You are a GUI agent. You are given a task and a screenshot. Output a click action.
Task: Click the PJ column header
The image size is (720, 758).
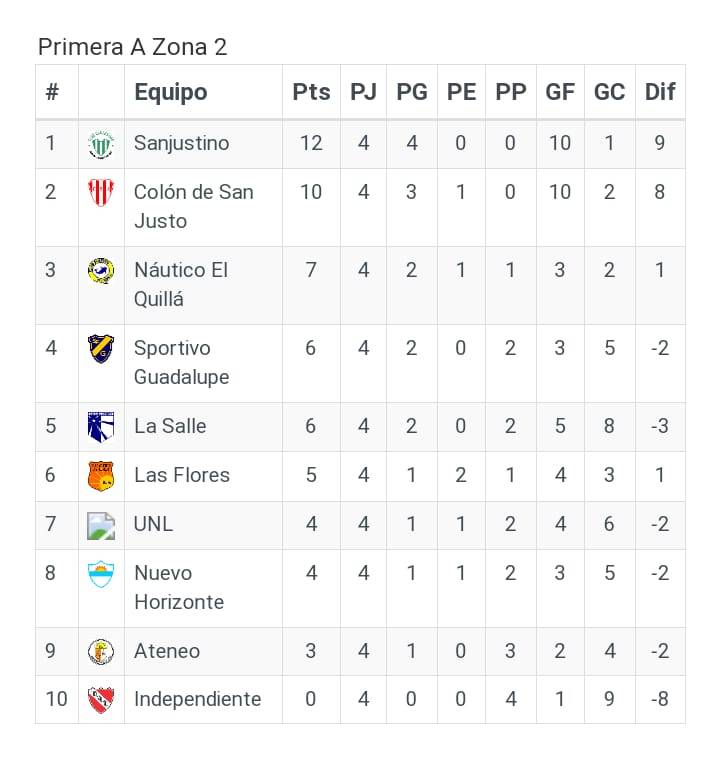pyautogui.click(x=363, y=92)
